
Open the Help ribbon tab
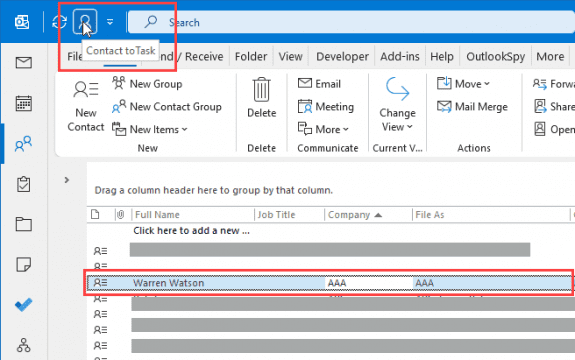(442, 56)
